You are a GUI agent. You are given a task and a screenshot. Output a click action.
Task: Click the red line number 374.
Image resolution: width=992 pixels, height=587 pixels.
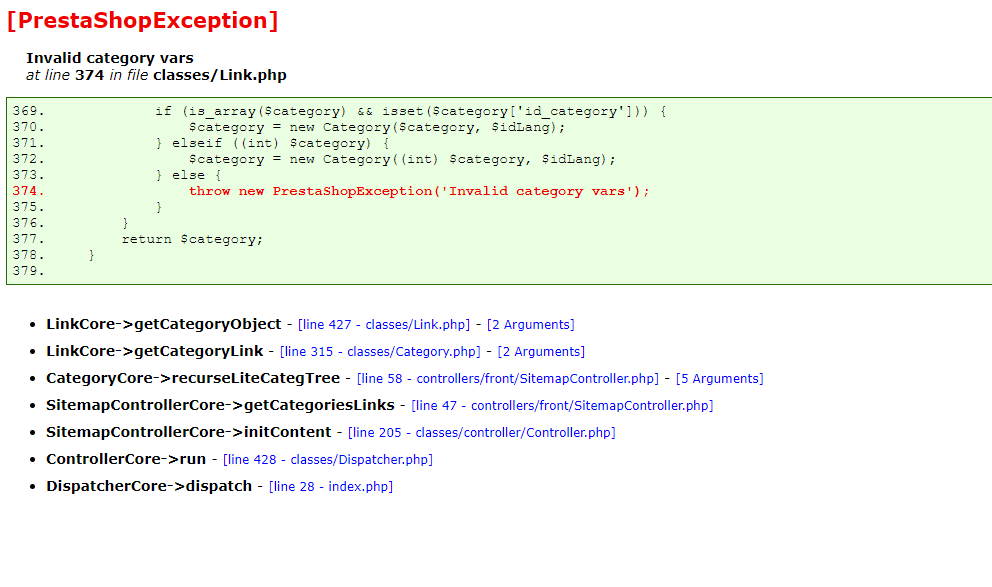click(28, 191)
